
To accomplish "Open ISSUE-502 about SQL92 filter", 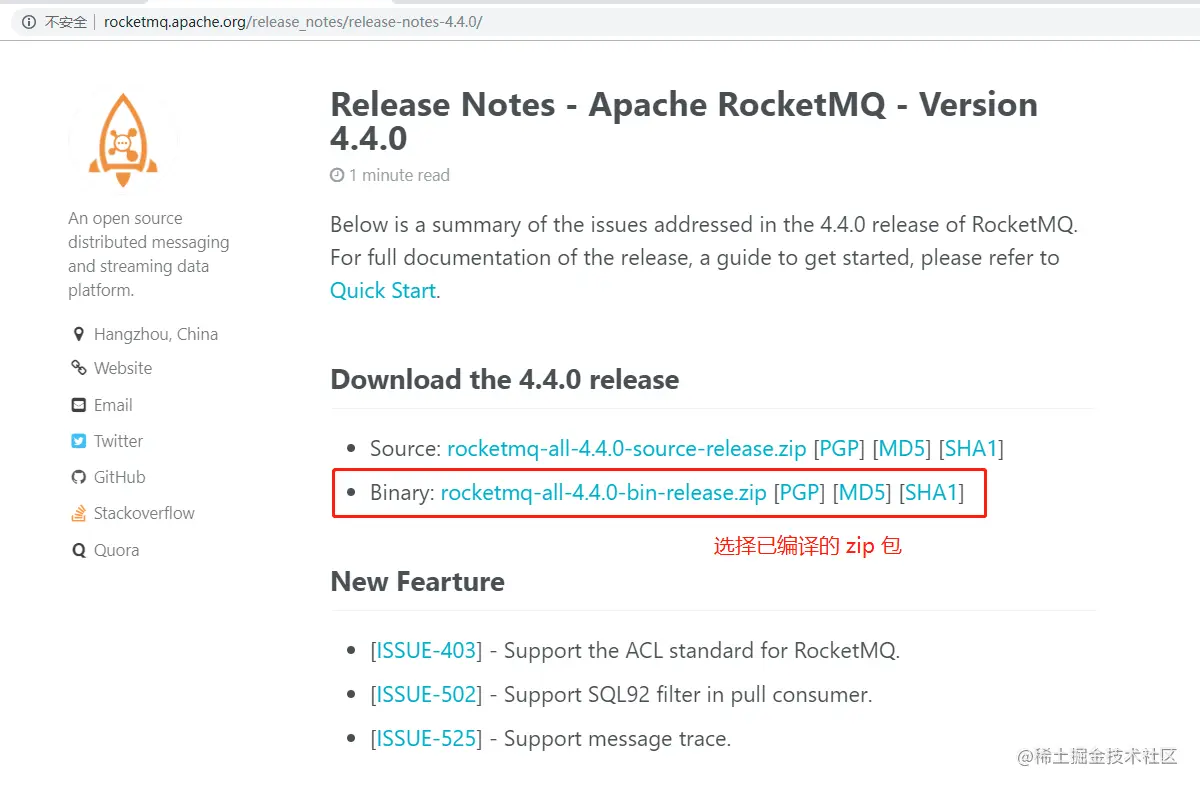I will (x=426, y=694).
